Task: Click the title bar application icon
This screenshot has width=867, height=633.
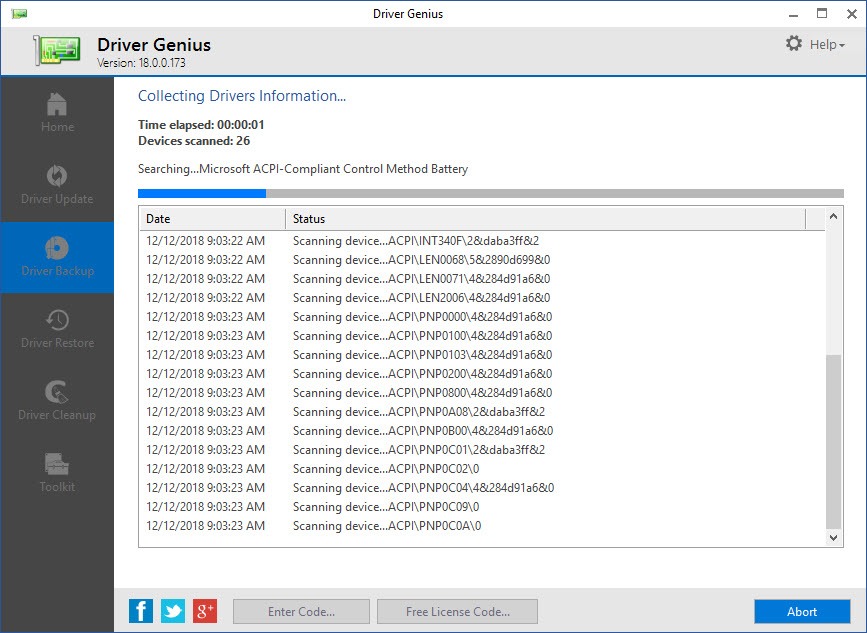Action: coord(19,14)
